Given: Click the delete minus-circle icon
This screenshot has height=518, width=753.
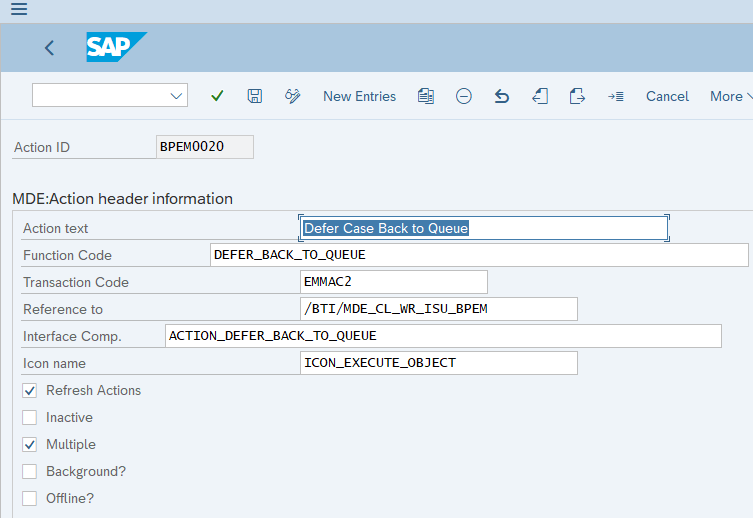Looking at the screenshot, I should pos(464,96).
